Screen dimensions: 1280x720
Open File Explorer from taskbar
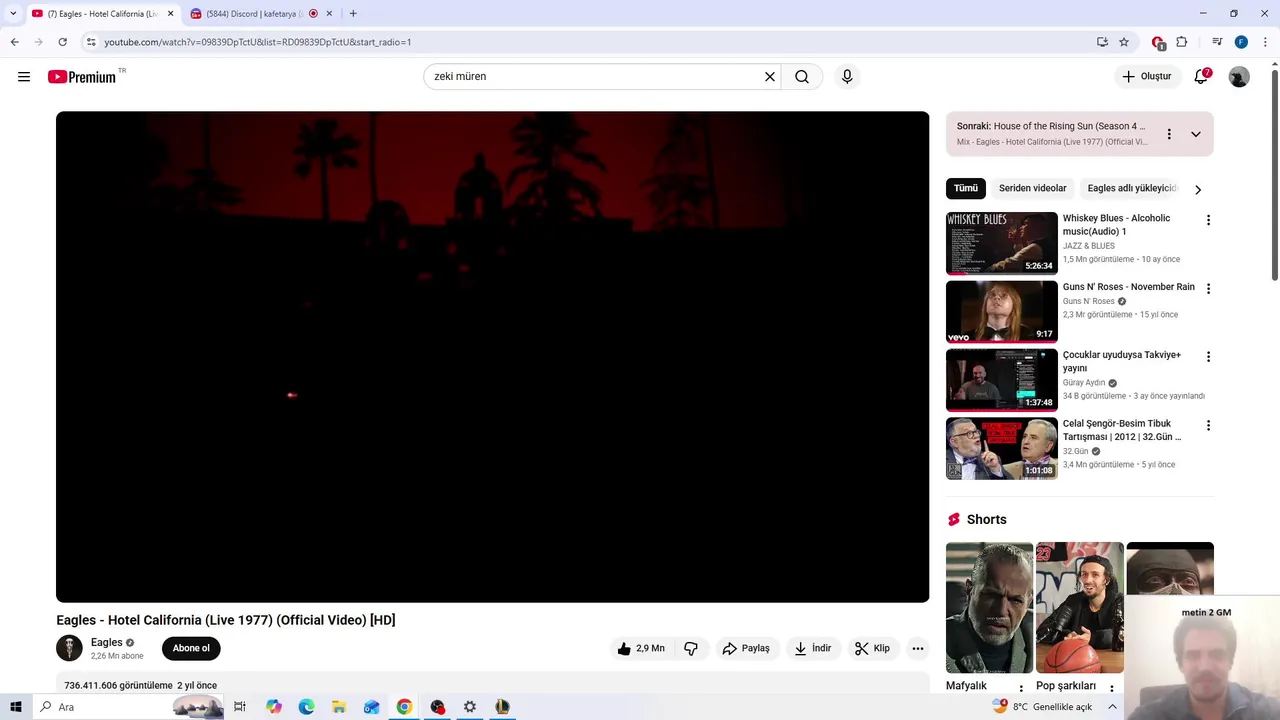pyautogui.click(x=339, y=707)
